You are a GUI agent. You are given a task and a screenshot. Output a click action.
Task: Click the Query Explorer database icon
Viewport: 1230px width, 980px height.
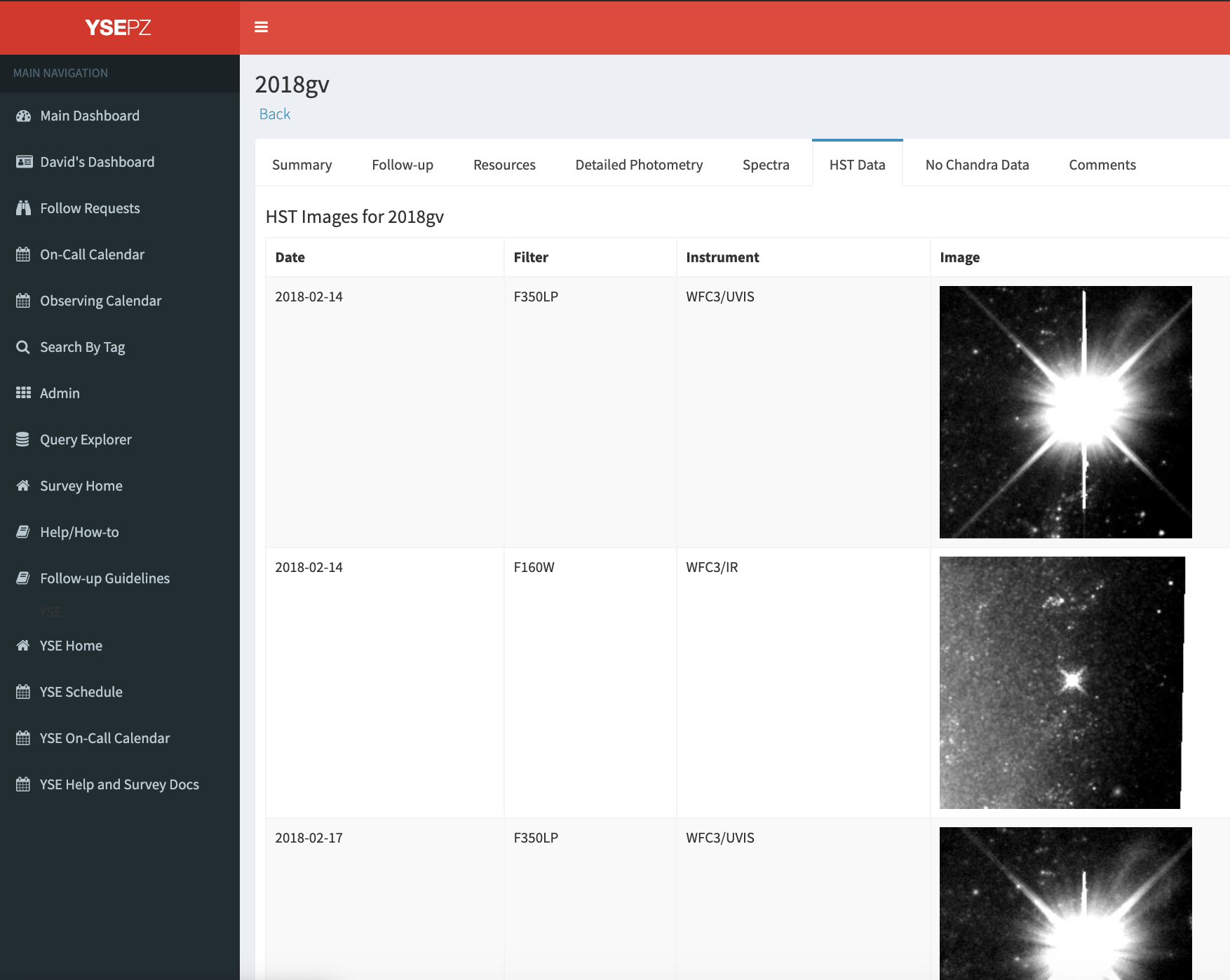tap(23, 440)
